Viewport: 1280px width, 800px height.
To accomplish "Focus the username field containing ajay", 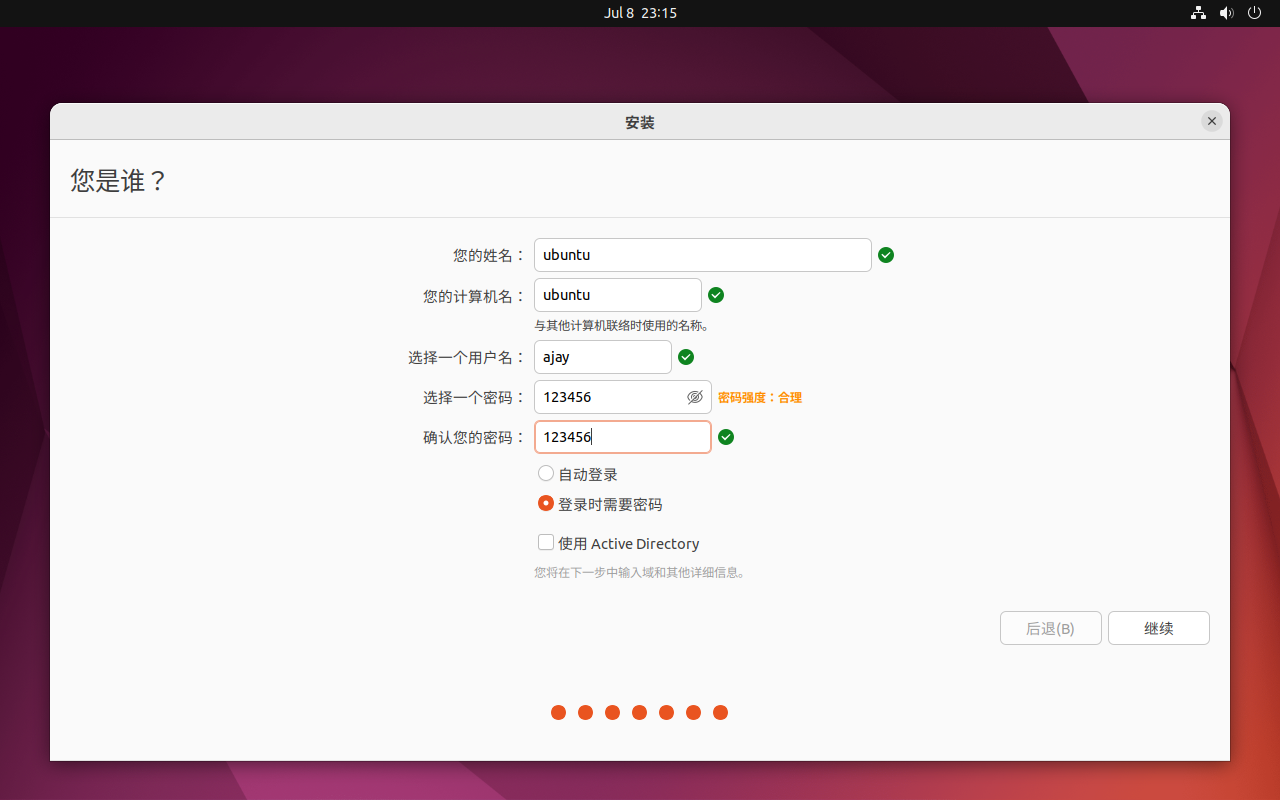I will pyautogui.click(x=602, y=357).
